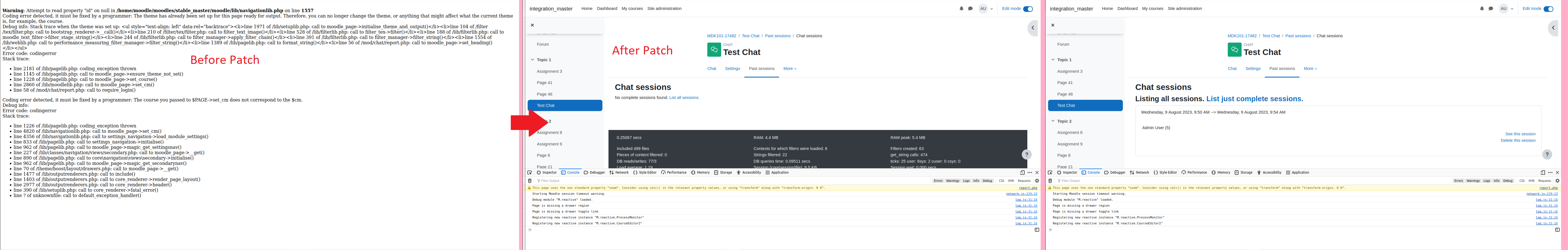Open Memory panel in After Patch devtools

(x=700, y=173)
